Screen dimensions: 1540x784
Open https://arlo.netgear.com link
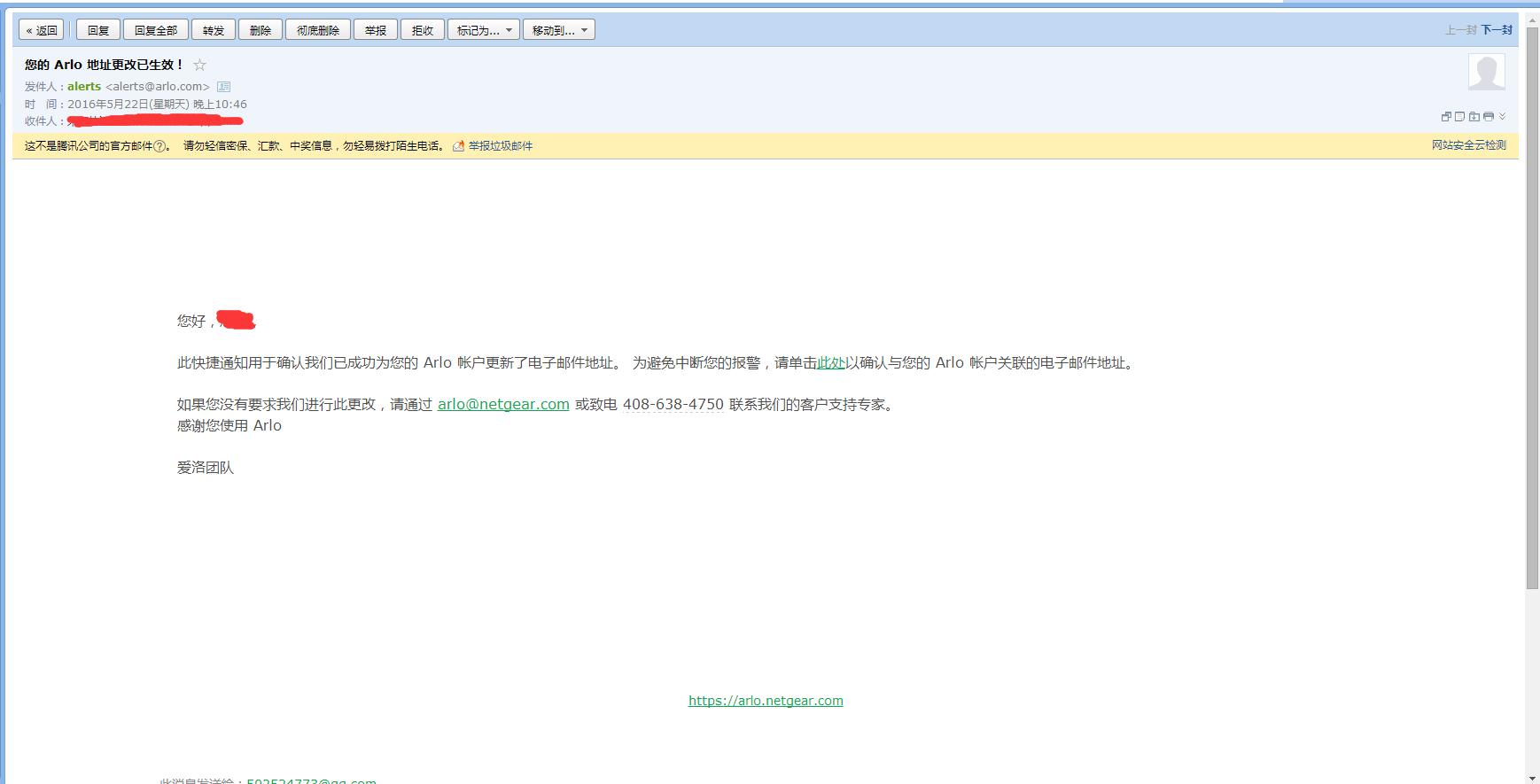[766, 701]
